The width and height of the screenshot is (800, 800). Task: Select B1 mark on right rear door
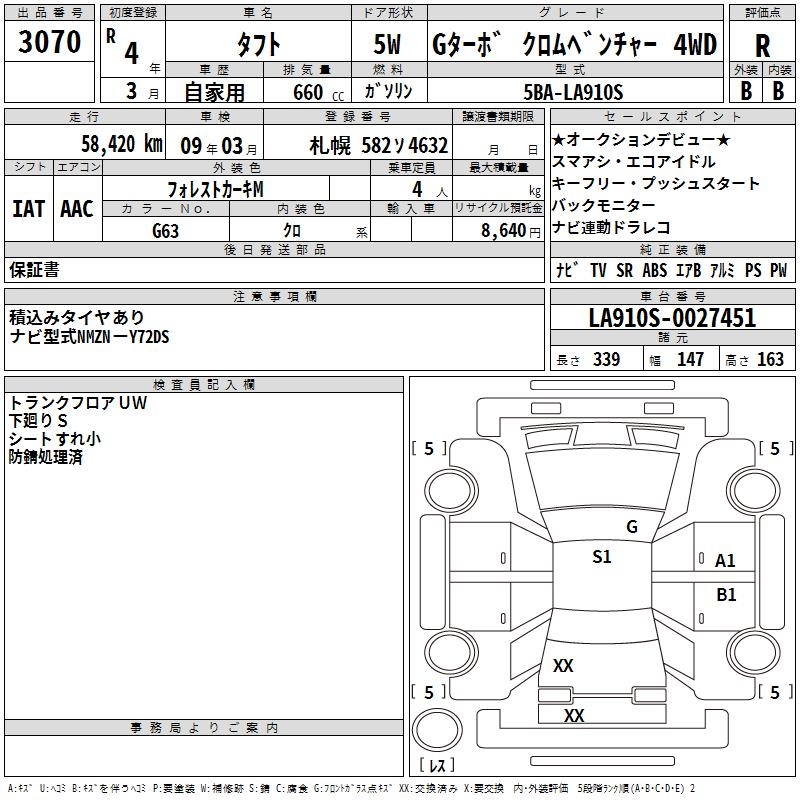[x=727, y=595]
